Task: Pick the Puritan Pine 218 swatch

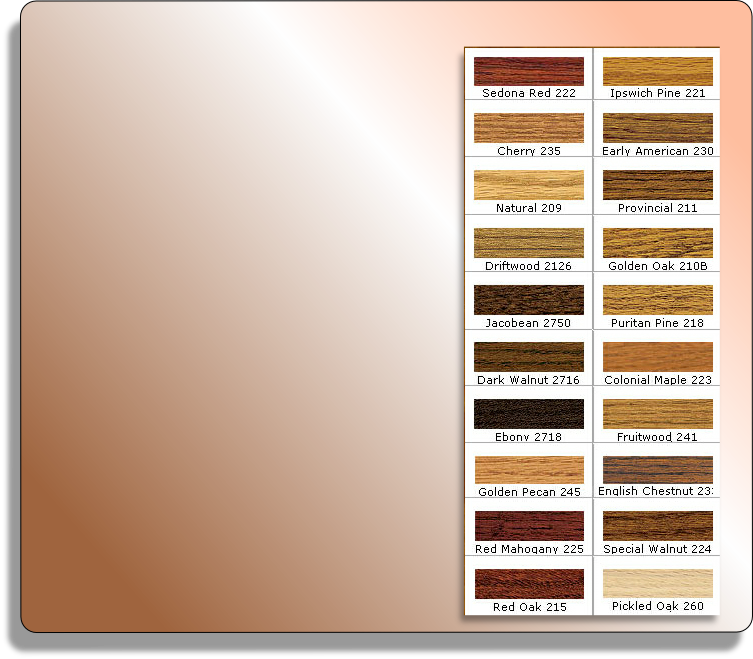Action: tap(658, 300)
